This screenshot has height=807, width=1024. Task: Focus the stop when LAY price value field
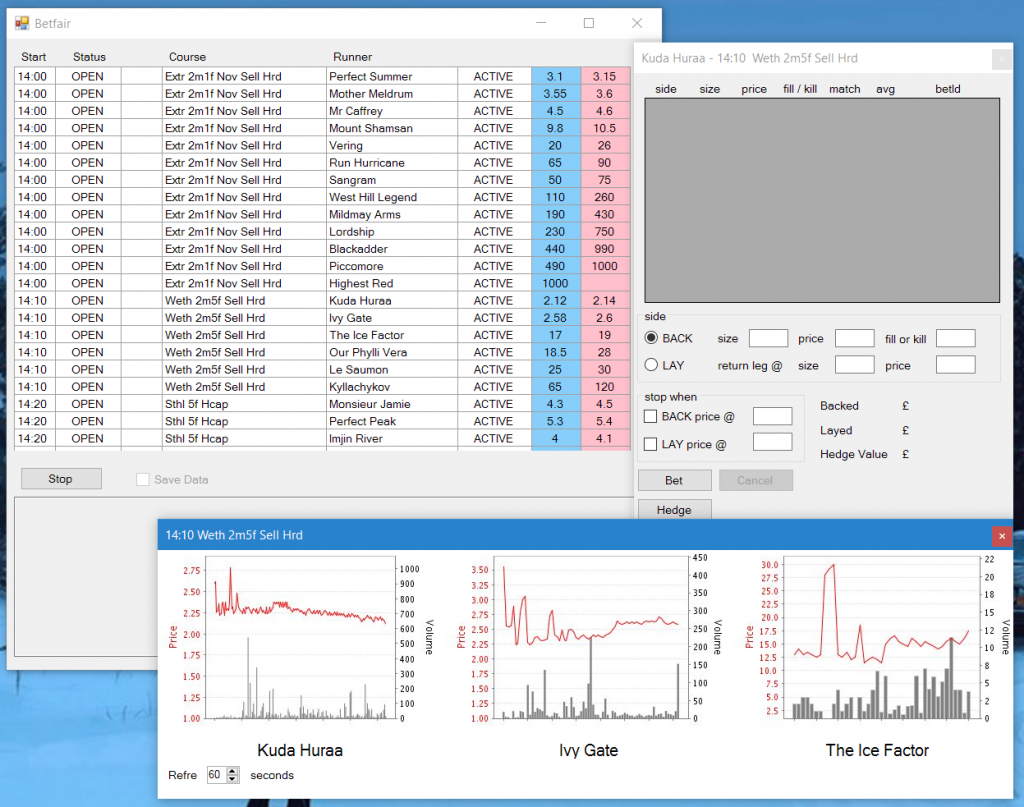click(x=772, y=442)
